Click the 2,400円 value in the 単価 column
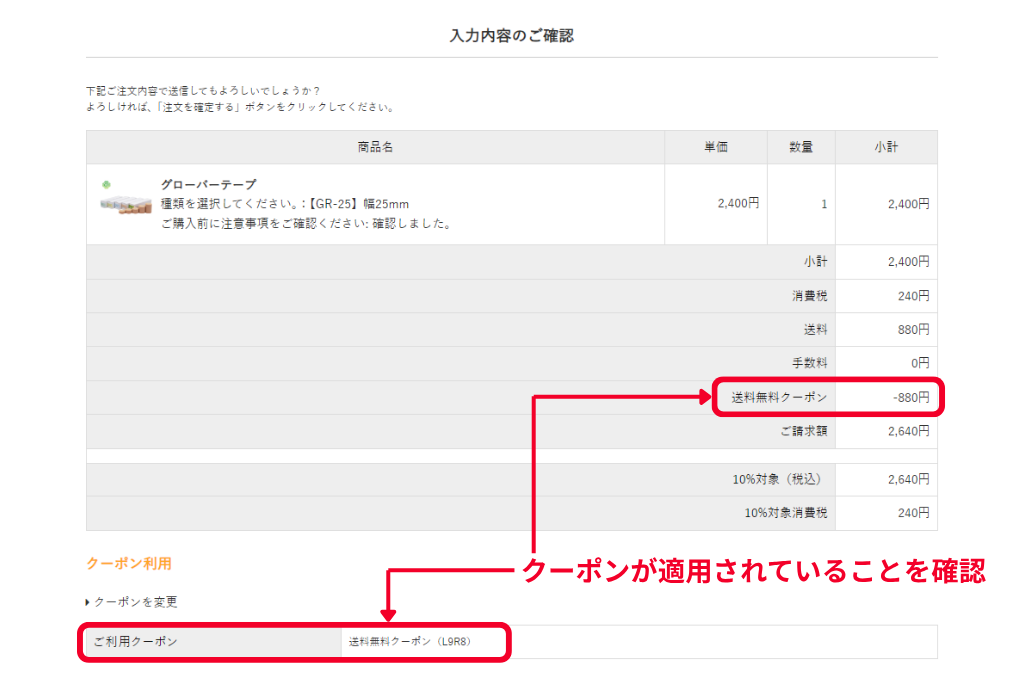The width and height of the screenshot is (1024, 678). pyautogui.click(x=738, y=203)
